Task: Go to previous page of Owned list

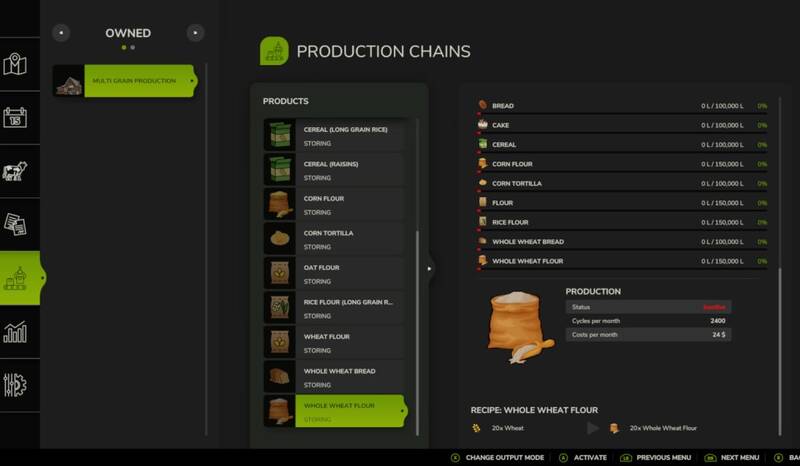Action: point(61,33)
